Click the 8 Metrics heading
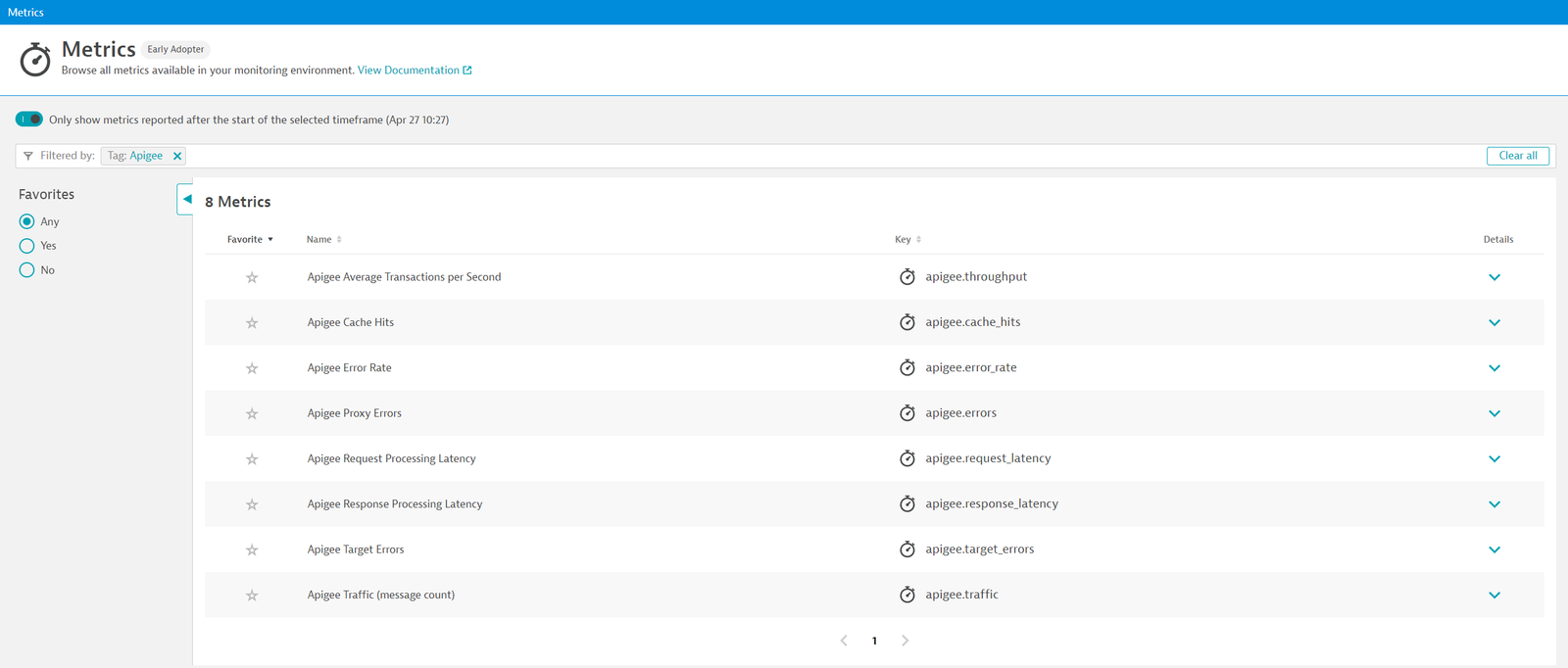This screenshot has height=668, width=1568. 238,202
